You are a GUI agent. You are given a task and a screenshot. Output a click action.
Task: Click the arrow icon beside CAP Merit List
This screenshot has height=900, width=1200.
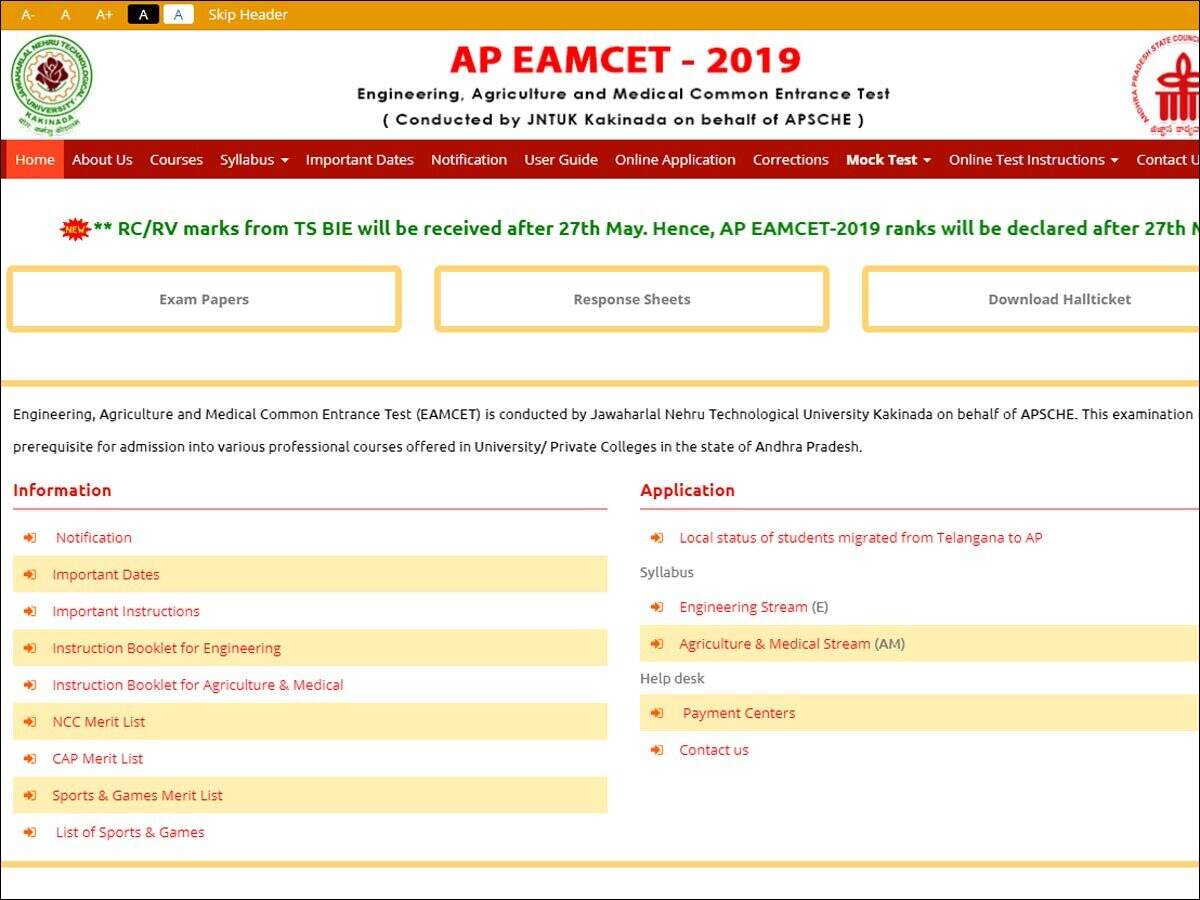pos(30,759)
